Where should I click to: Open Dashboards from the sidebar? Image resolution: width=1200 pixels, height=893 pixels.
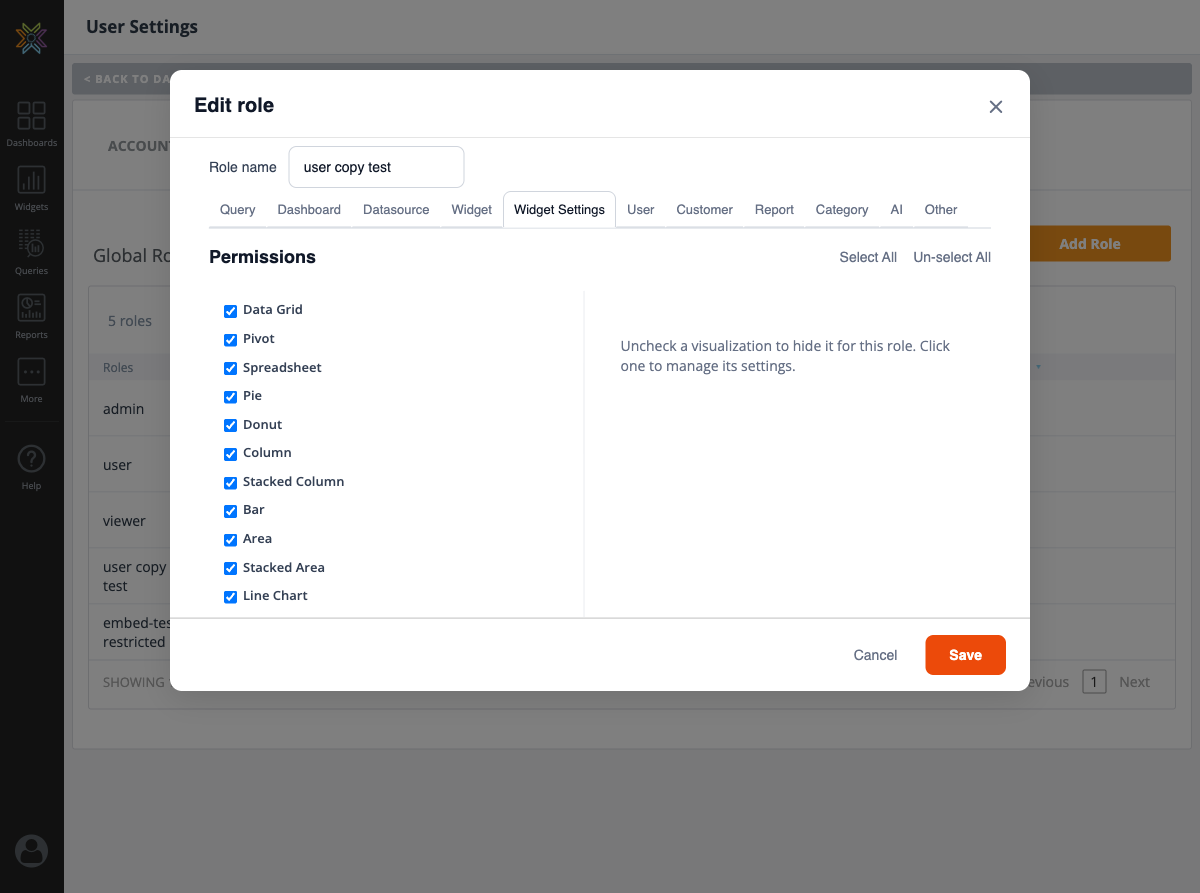pyautogui.click(x=32, y=123)
